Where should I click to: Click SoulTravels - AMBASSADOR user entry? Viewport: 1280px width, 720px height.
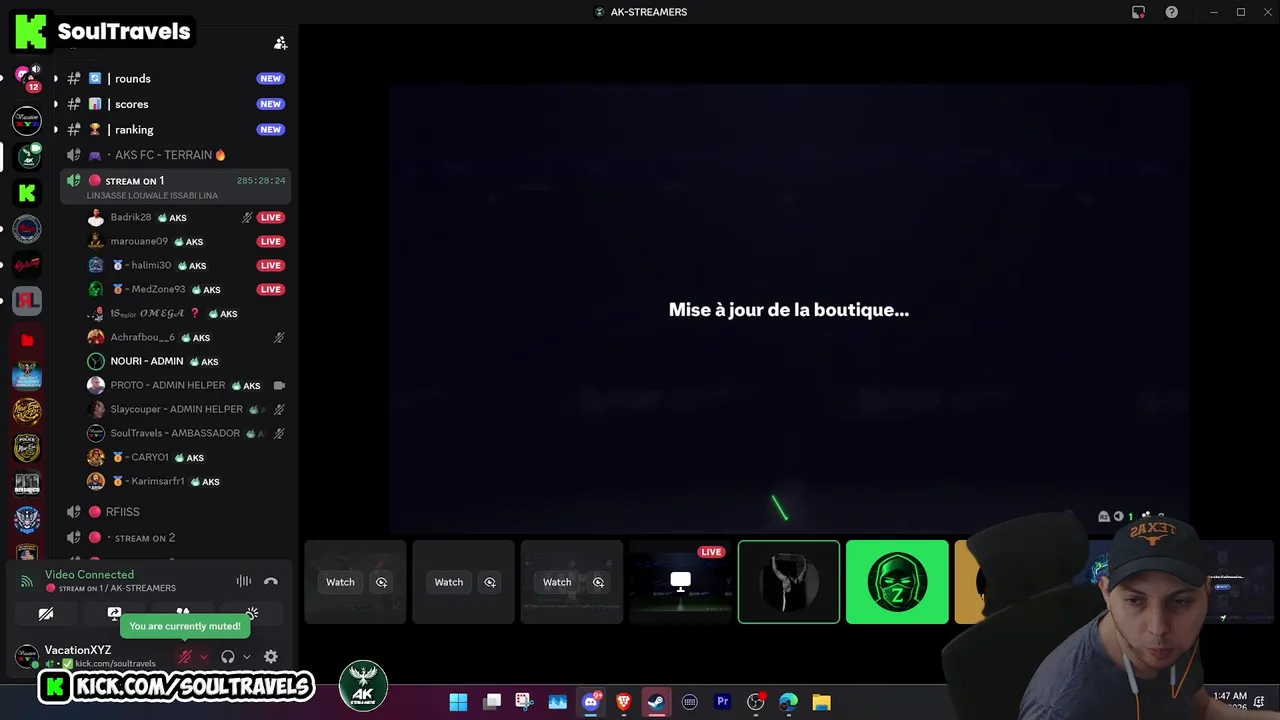186,433
